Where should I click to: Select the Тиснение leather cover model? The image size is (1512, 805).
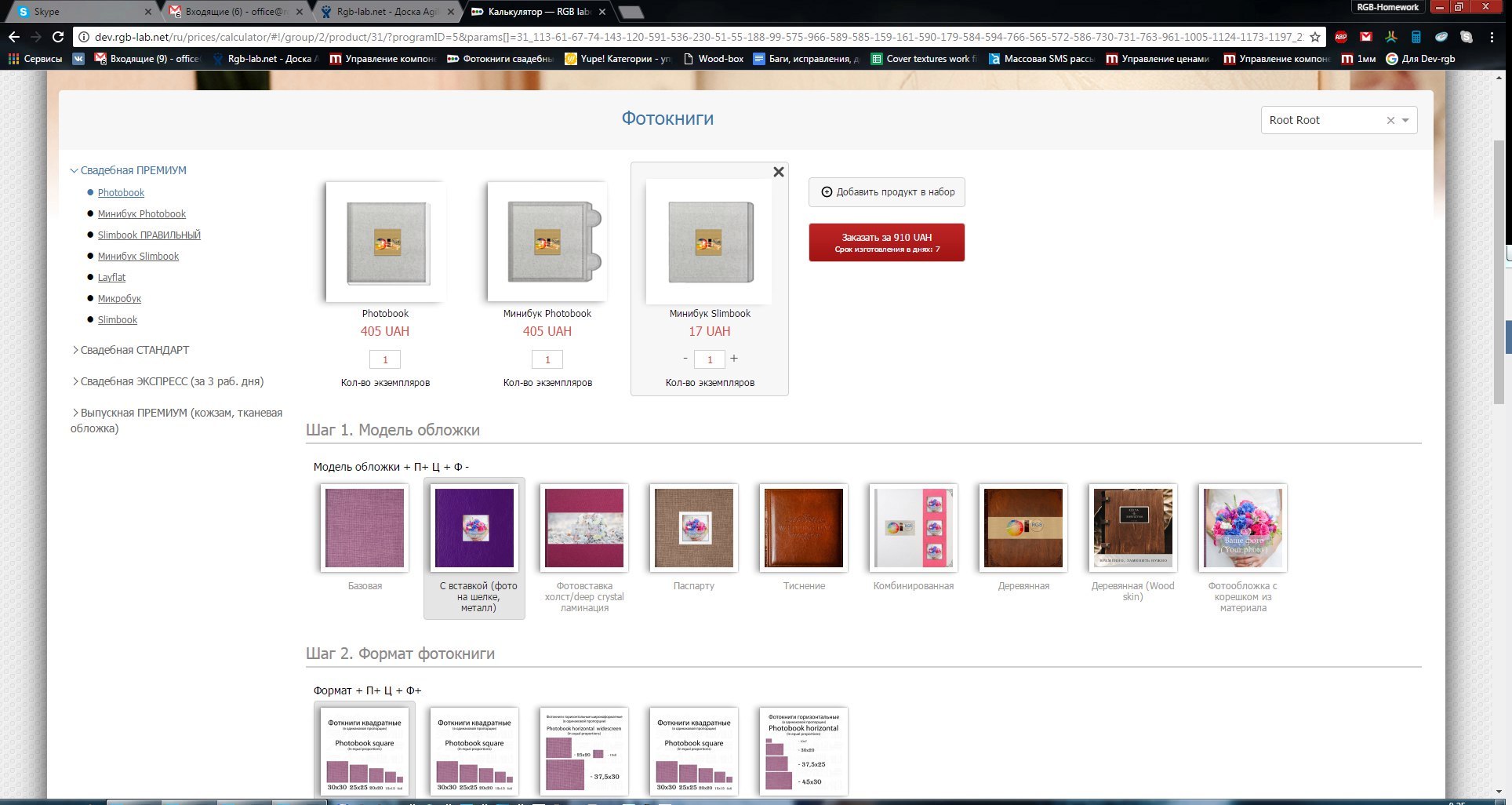tap(804, 528)
